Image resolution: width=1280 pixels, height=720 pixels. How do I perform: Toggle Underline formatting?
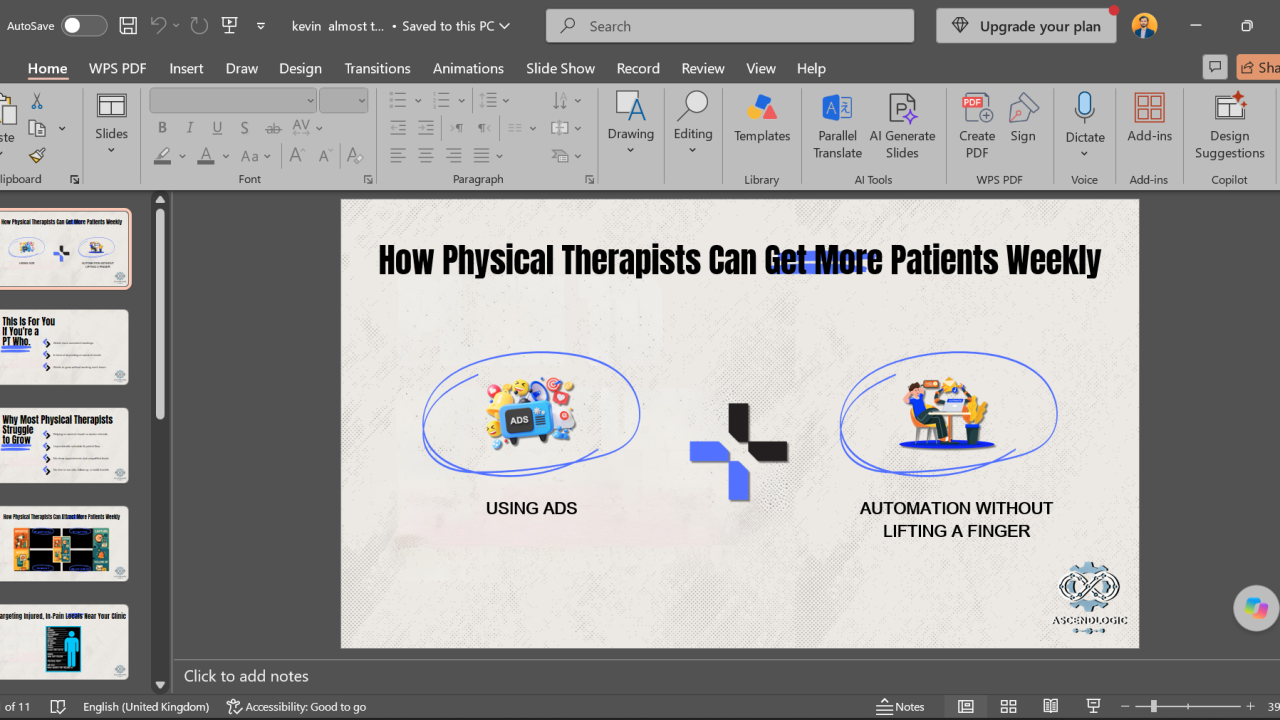[x=217, y=128]
